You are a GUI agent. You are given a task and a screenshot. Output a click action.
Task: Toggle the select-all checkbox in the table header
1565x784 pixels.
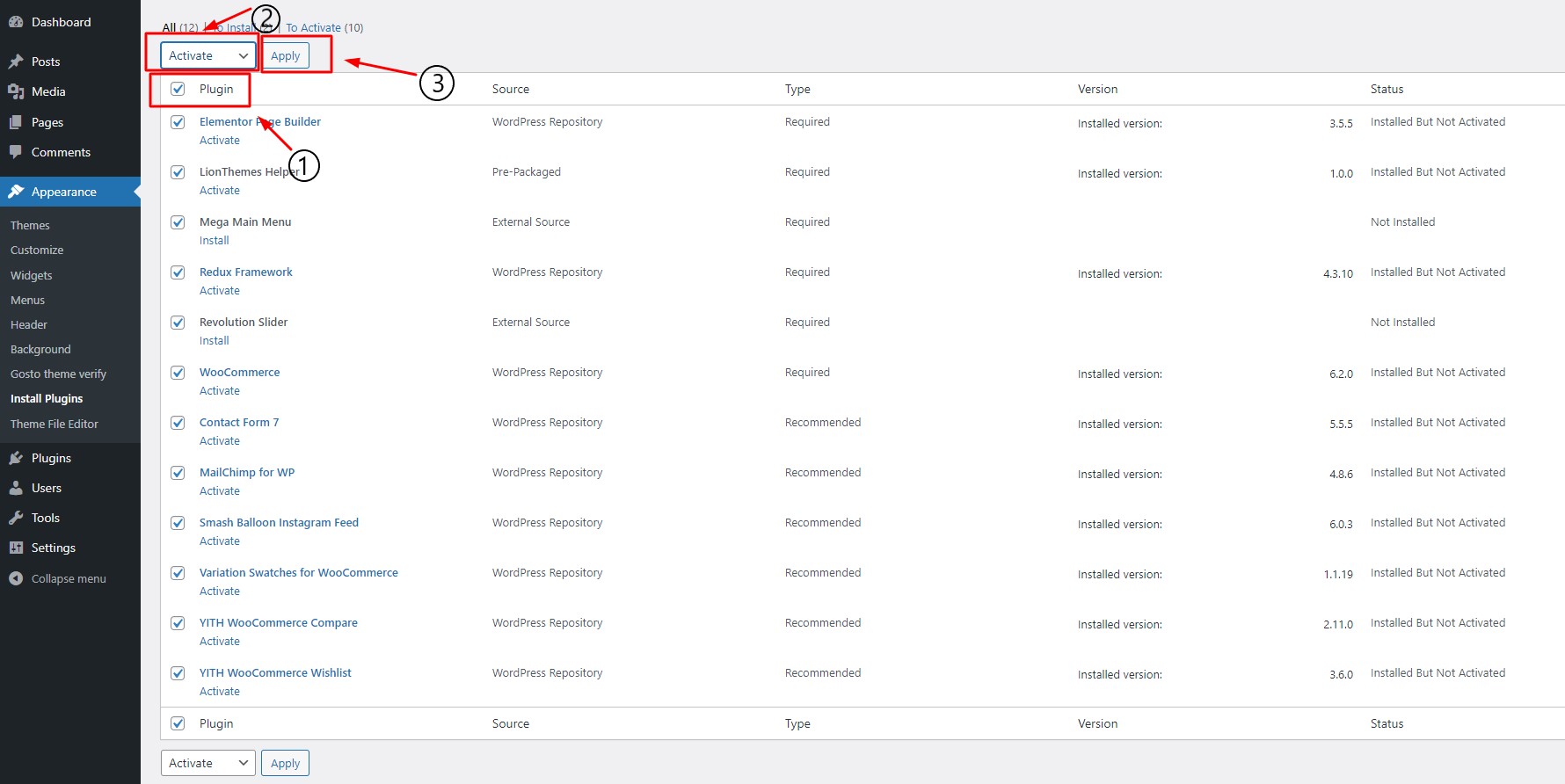[178, 89]
